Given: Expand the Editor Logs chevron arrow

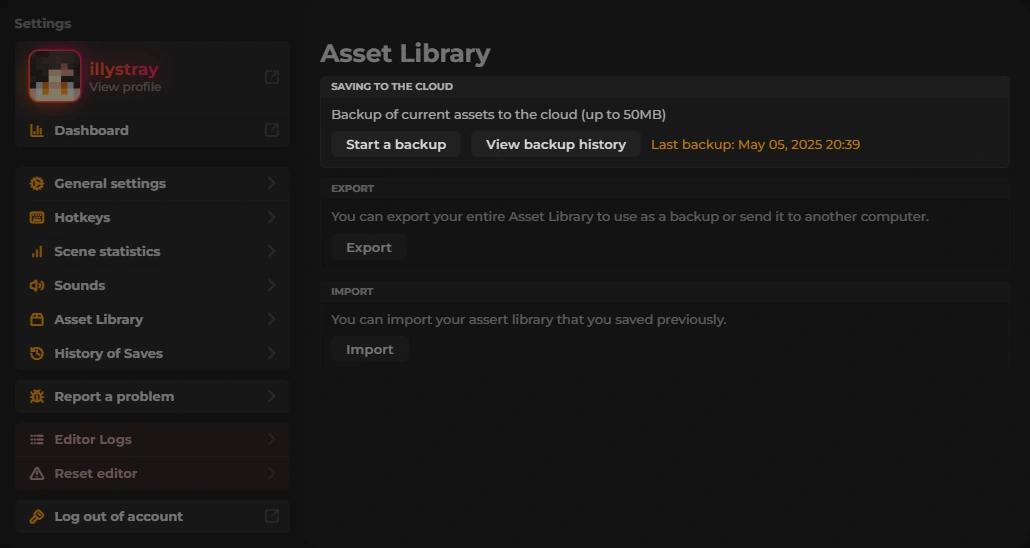Looking at the screenshot, I should pos(271,439).
